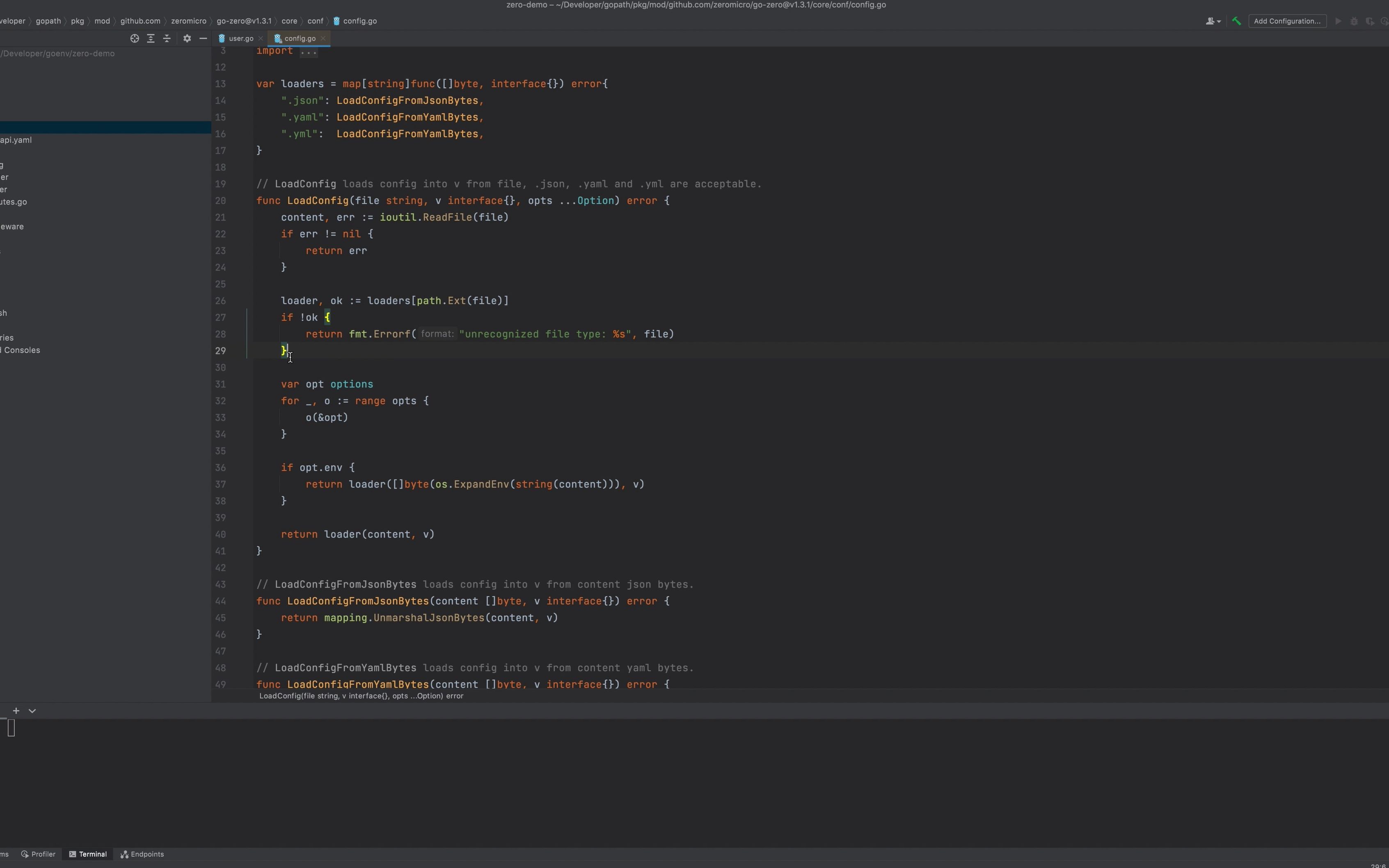This screenshot has height=868, width=1389.
Task: Click the Collapse All project tree icon
Action: [167, 39]
